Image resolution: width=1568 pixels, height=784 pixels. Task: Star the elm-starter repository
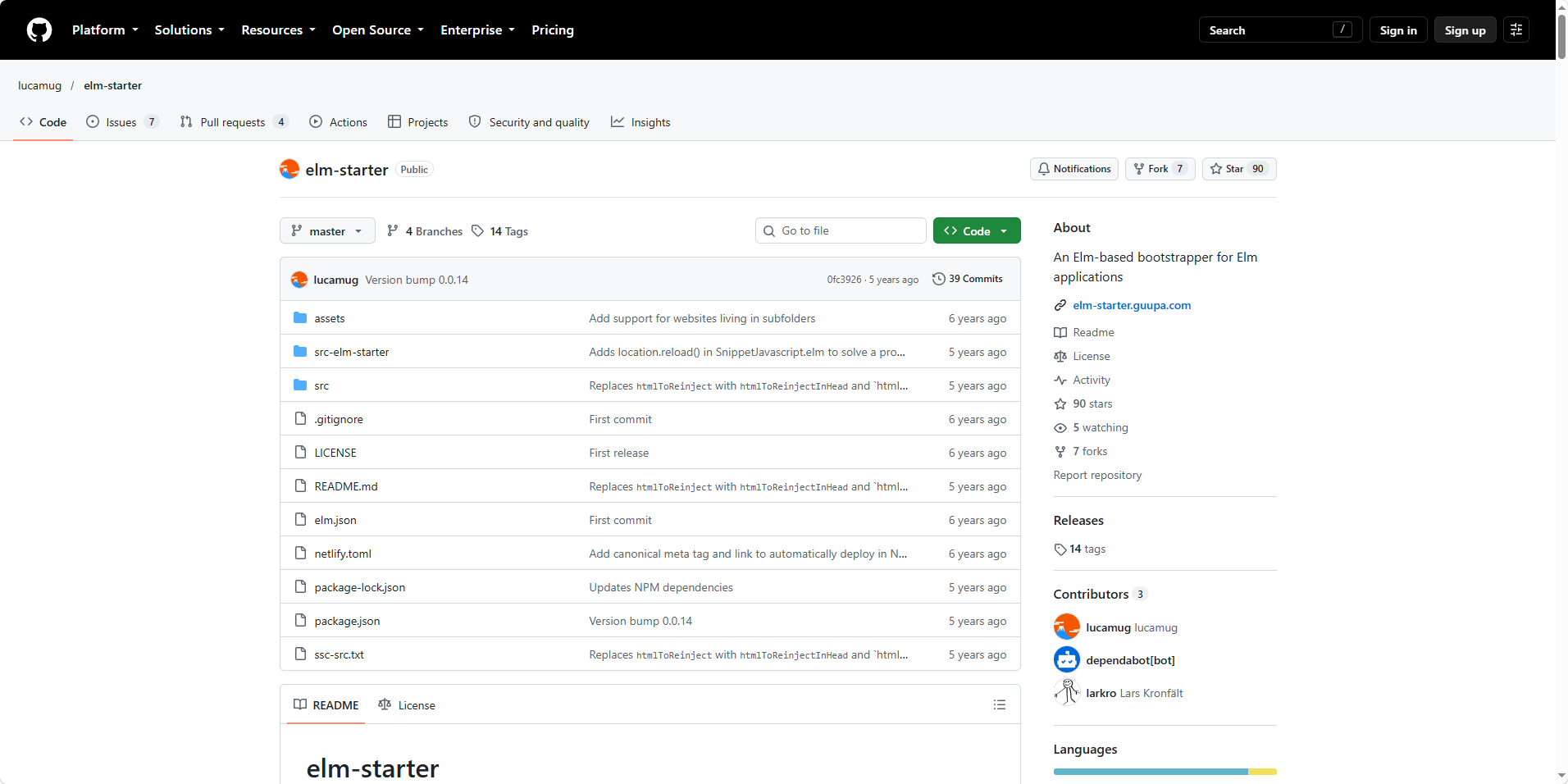[1238, 169]
